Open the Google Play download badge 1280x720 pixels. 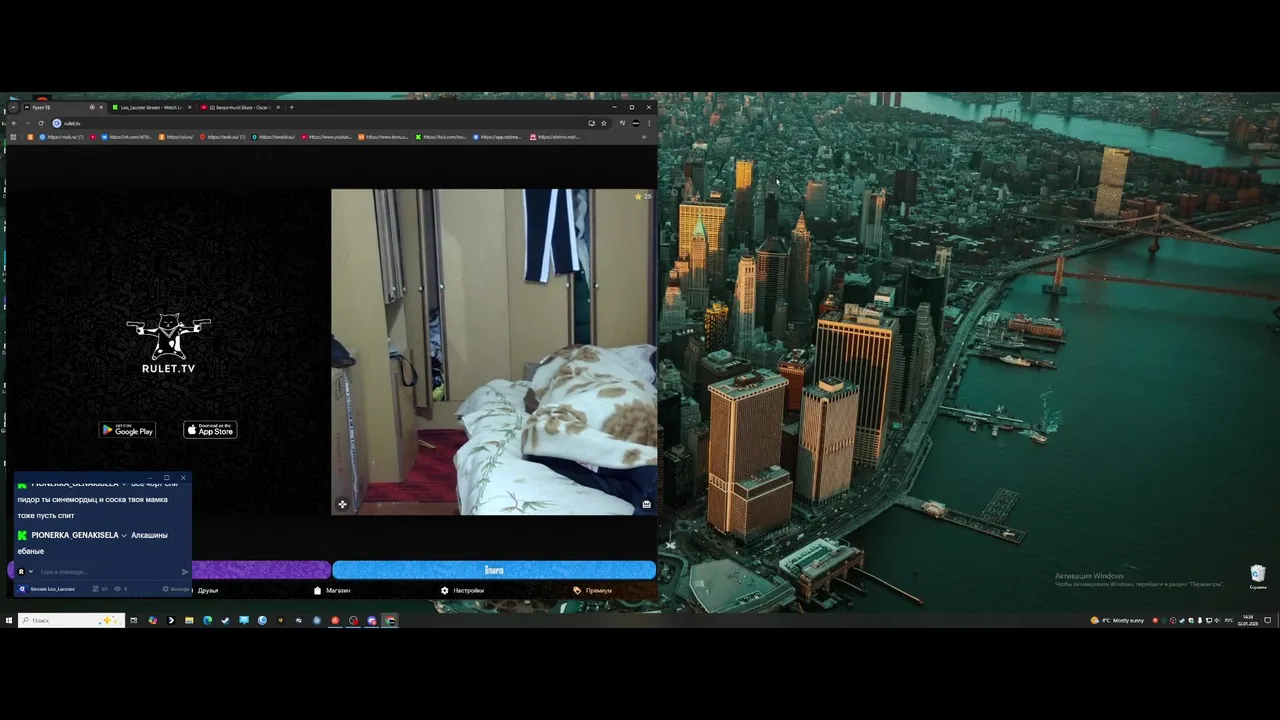tap(127, 430)
